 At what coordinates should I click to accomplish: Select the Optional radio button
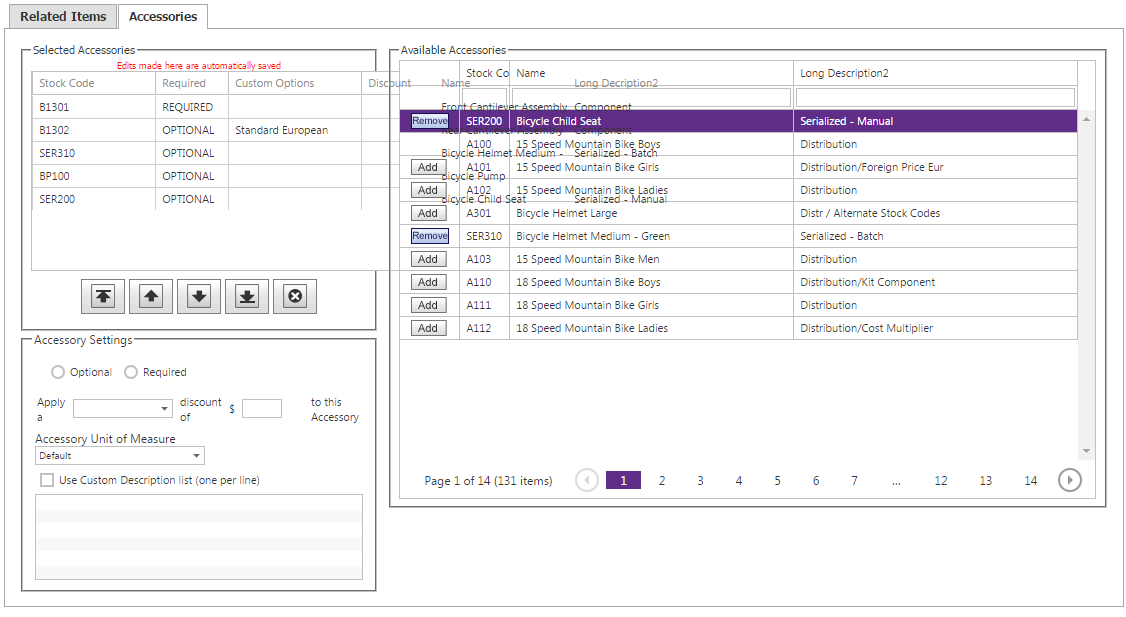click(x=58, y=372)
